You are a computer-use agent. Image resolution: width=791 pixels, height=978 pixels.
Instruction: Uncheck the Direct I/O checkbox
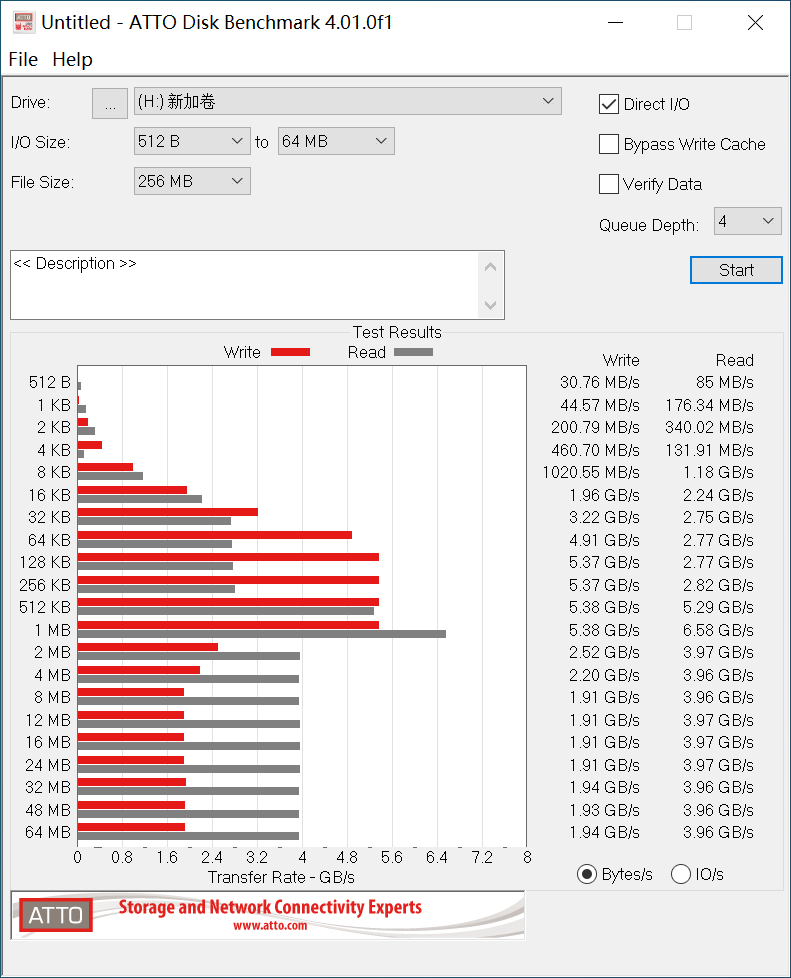click(x=608, y=104)
